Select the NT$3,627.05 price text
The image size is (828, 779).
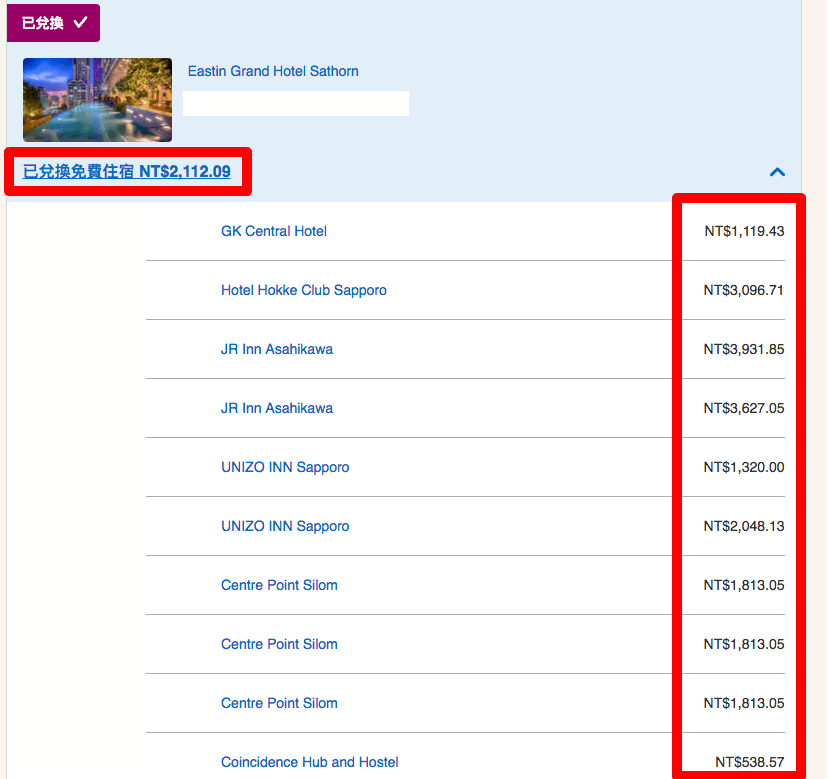pos(744,408)
